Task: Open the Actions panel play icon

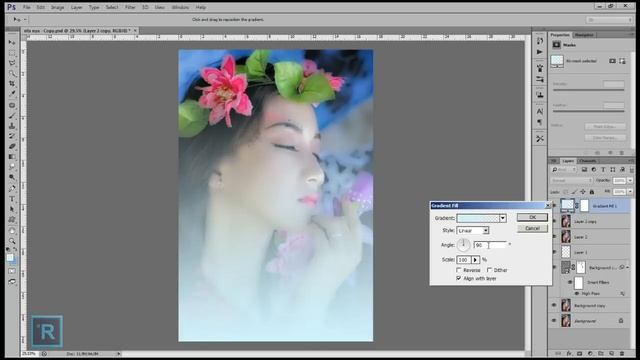Action: [x=540, y=52]
